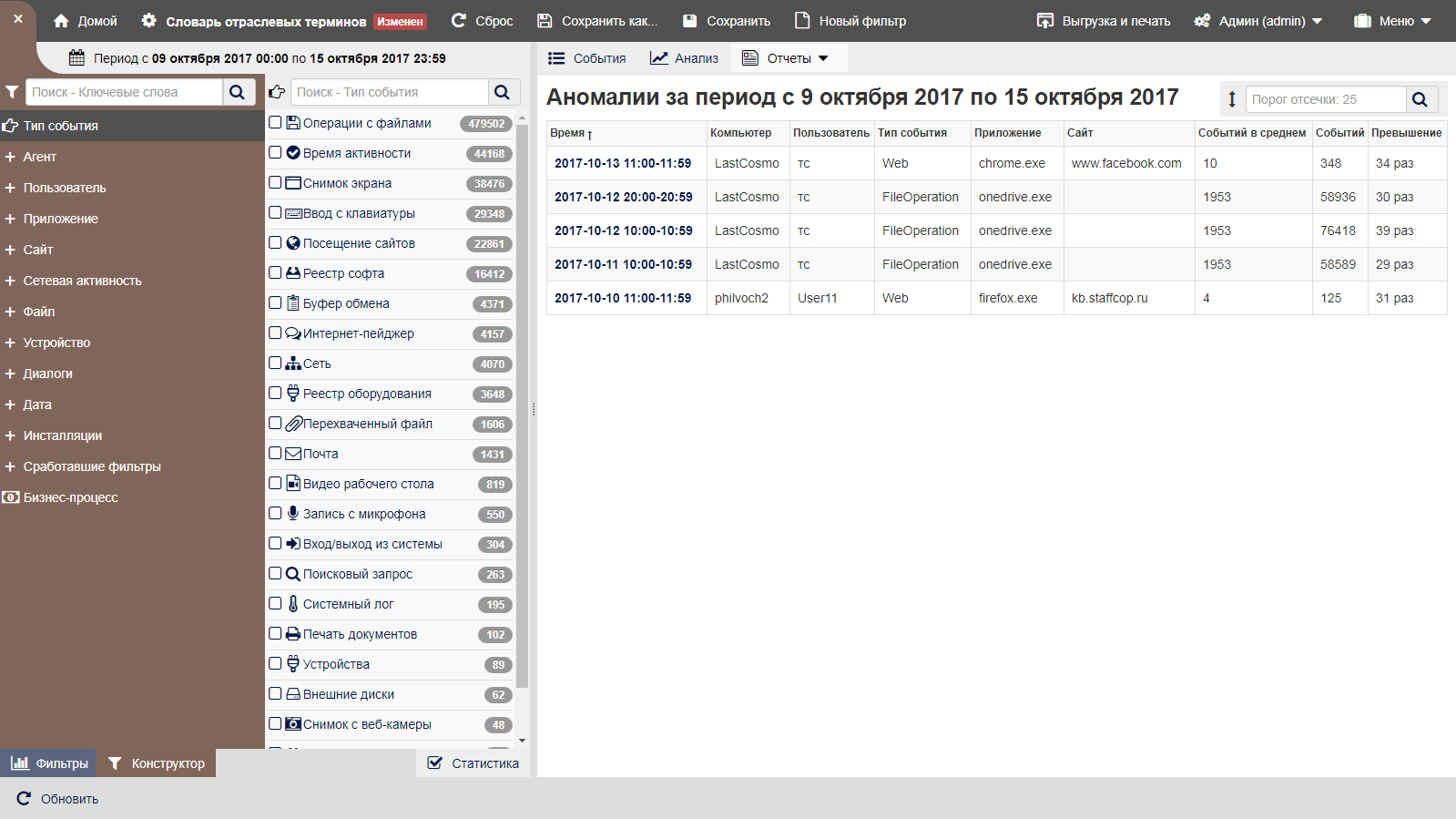Viewport: 1456px width, 819px height.
Task: Click the refresh icon at bottom left
Action: pos(24,799)
